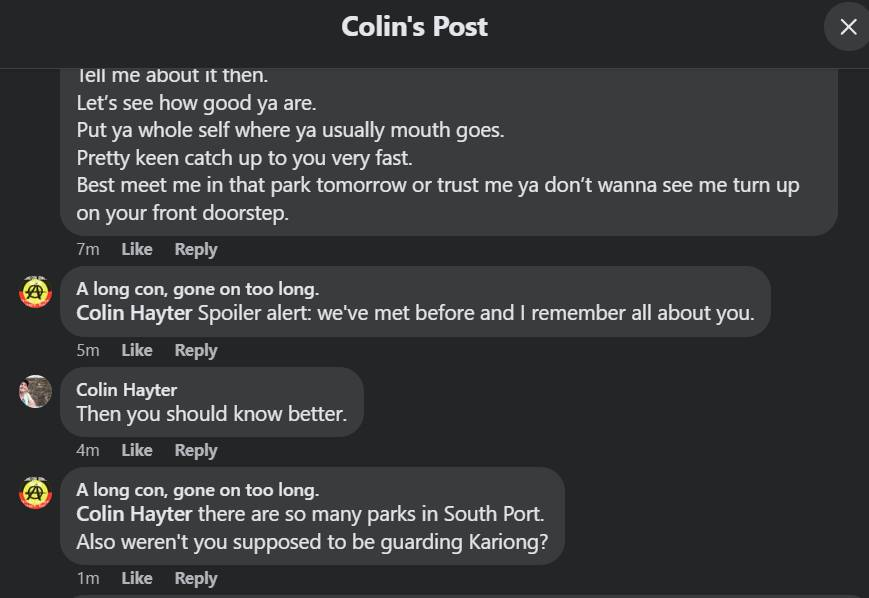The width and height of the screenshot is (869, 598).
Task: Close the Colin's Post dialog
Action: point(848,27)
